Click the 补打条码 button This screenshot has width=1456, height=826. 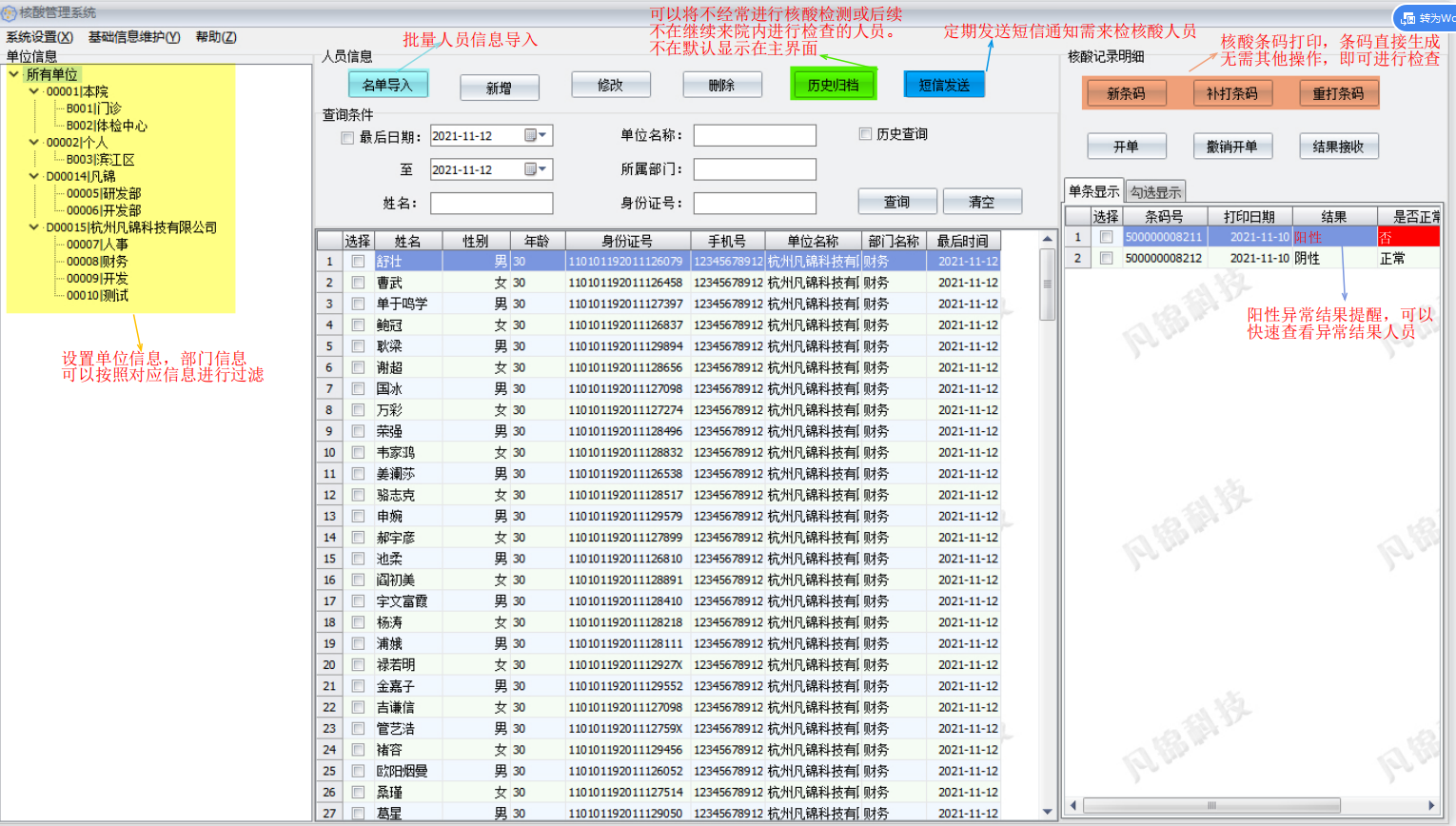click(x=1232, y=93)
